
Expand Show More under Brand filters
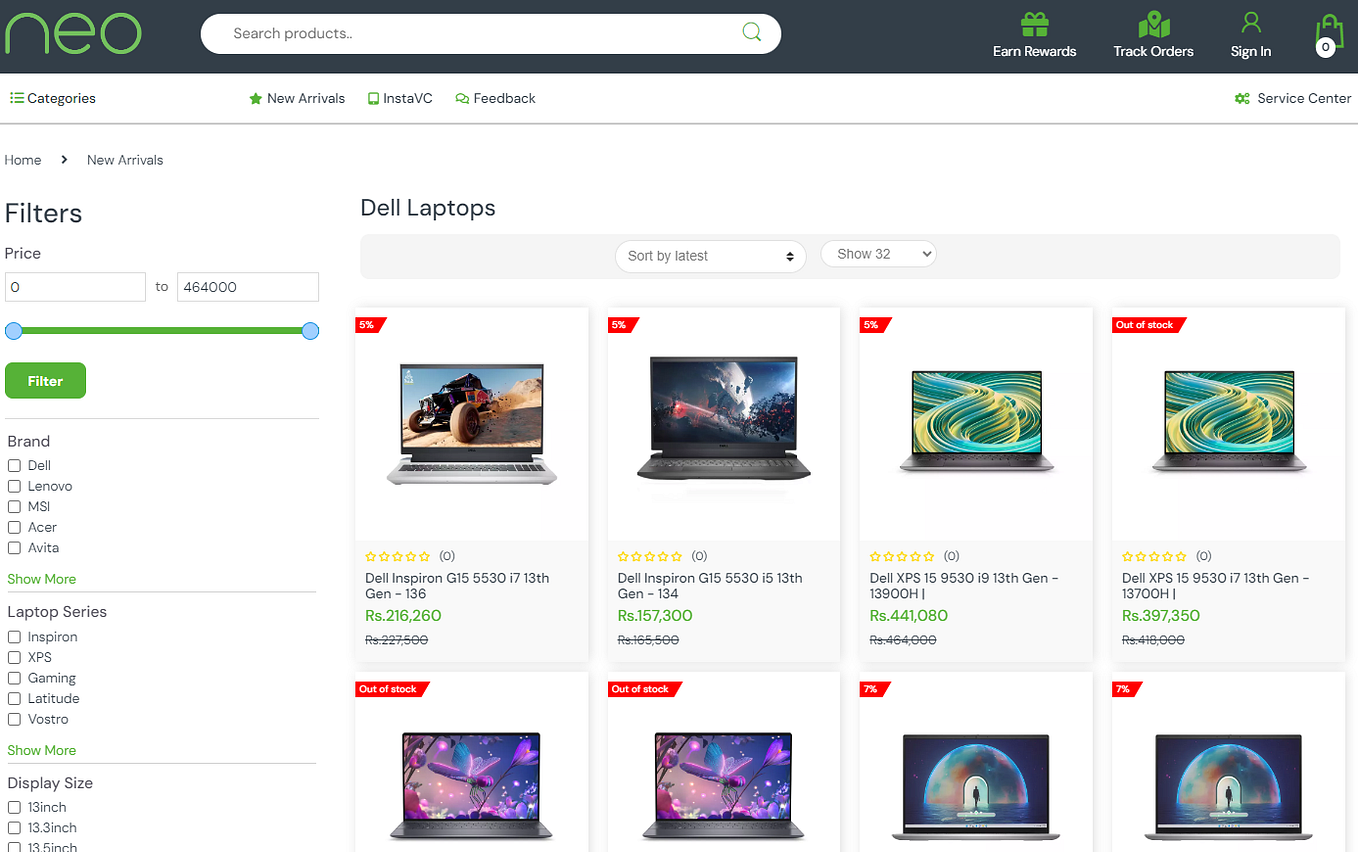[x=41, y=578]
